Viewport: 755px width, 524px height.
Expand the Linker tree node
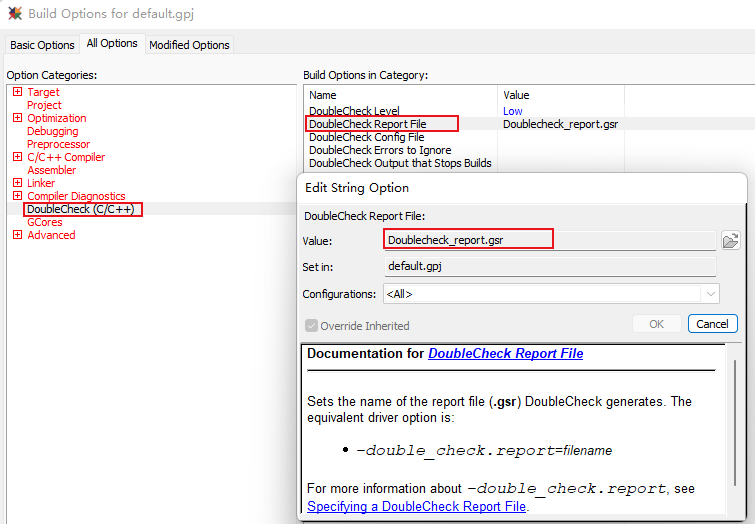pos(17,183)
